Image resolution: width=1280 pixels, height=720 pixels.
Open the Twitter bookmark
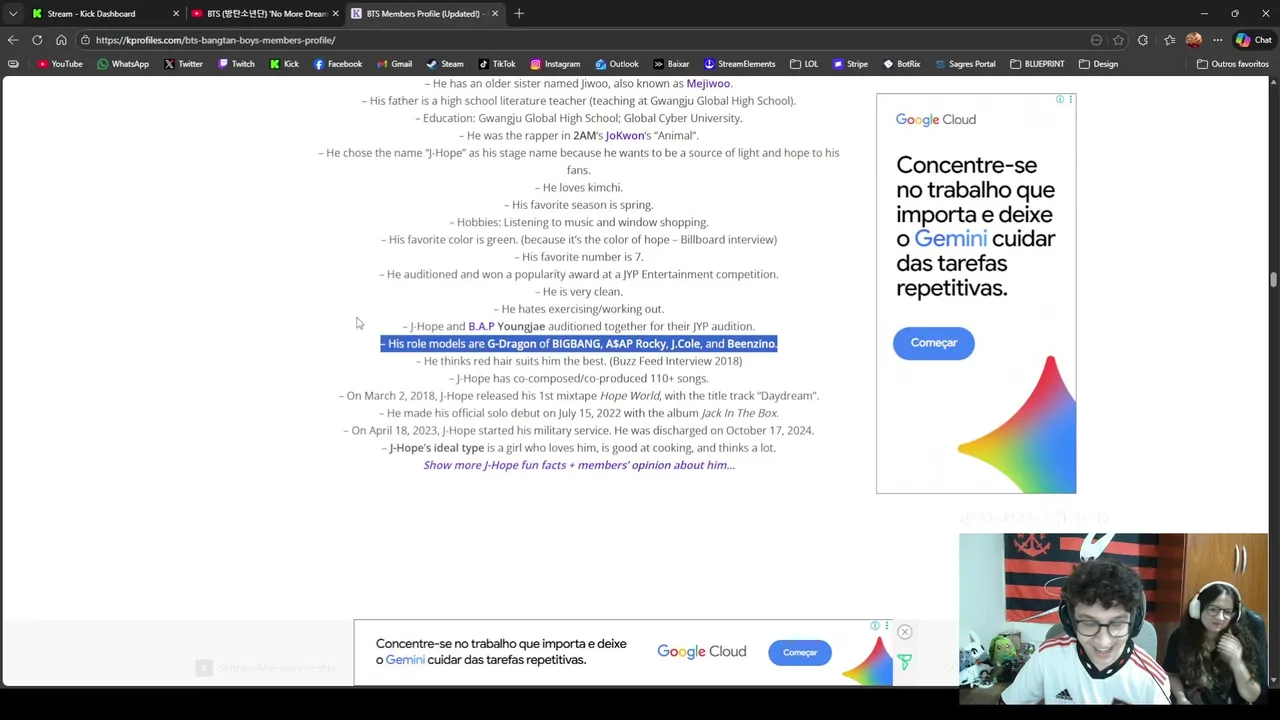tap(183, 64)
